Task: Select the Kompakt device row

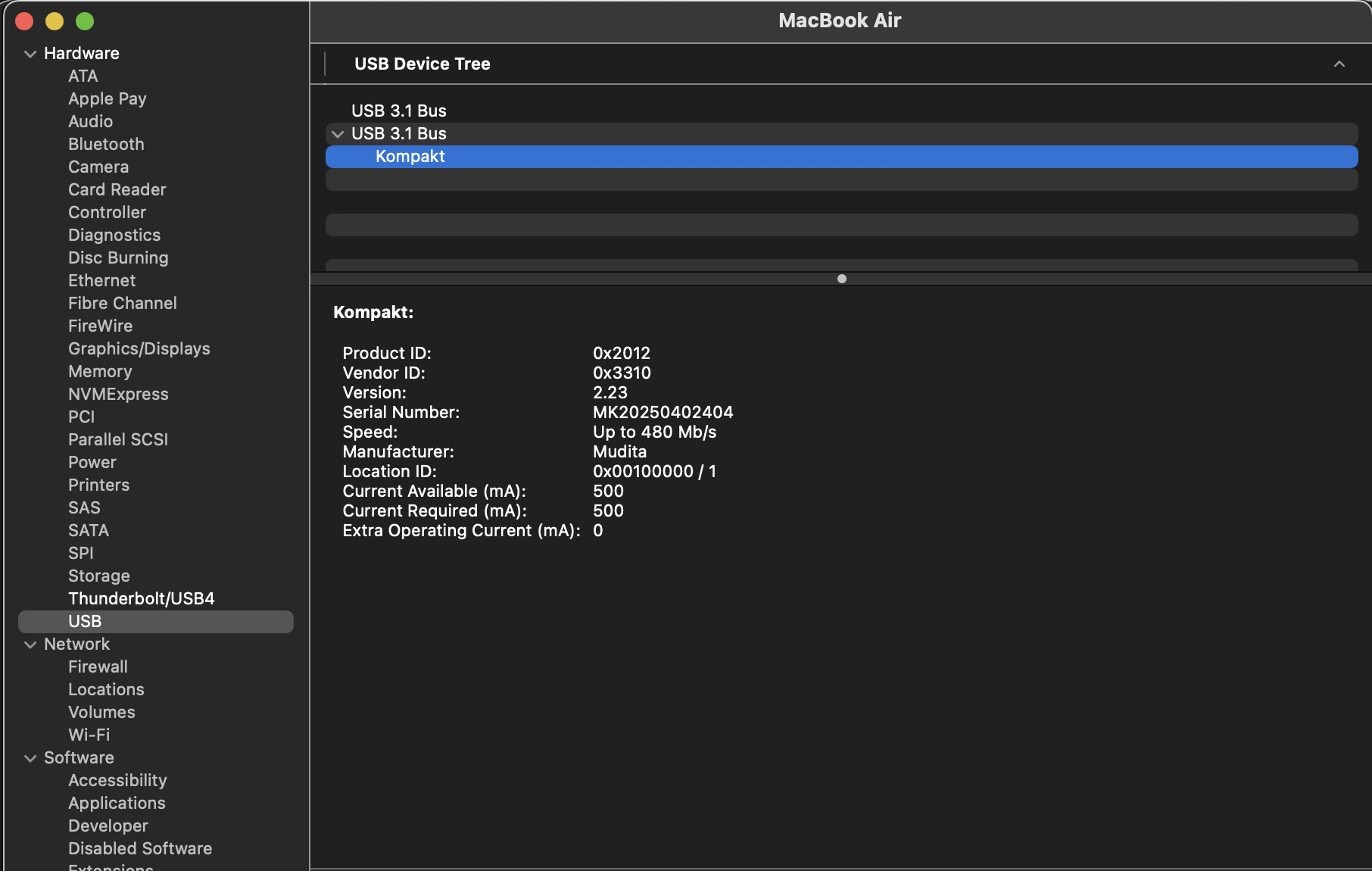Action: click(x=841, y=157)
